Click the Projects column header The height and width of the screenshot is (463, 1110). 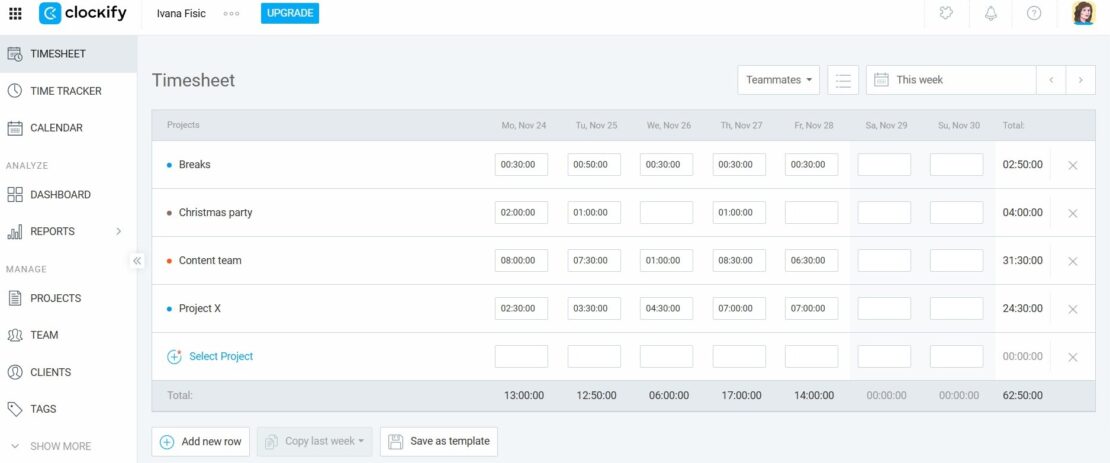183,125
